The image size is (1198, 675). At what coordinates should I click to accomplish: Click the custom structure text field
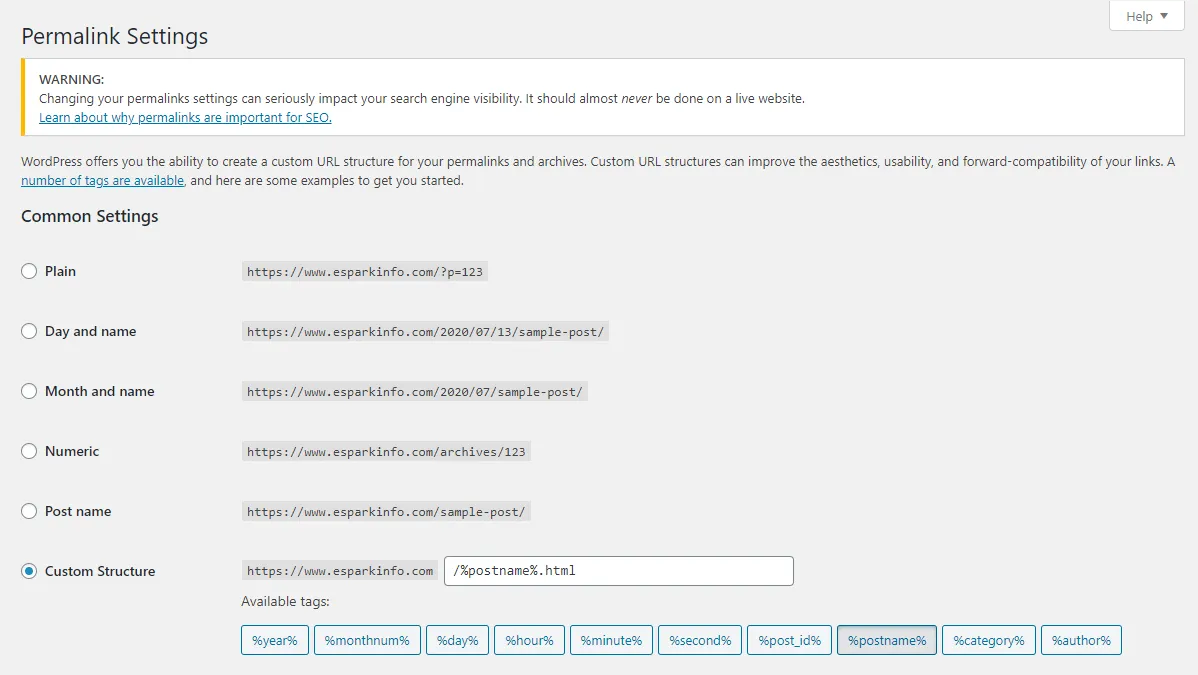pos(618,571)
